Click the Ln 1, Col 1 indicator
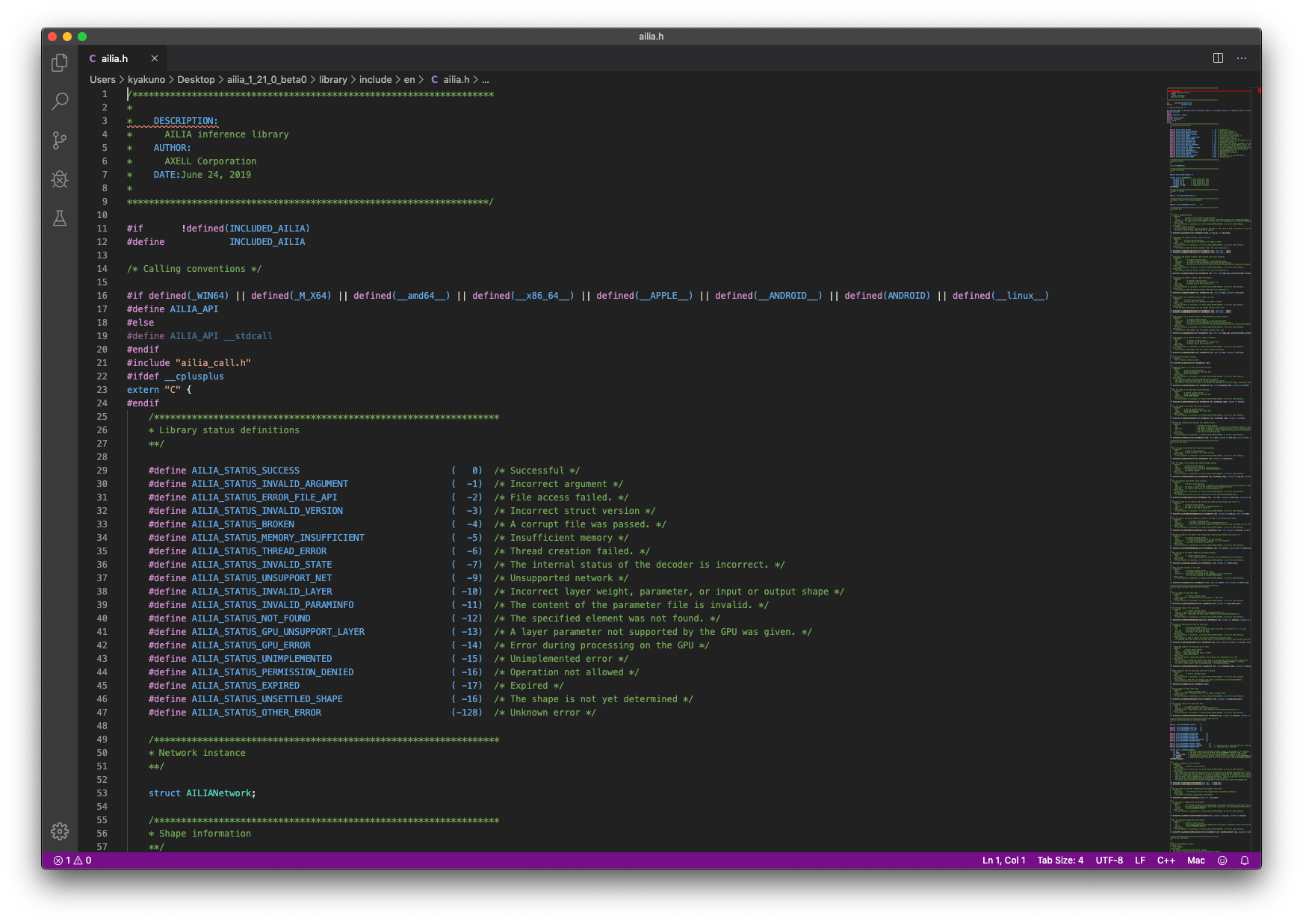The width and height of the screenshot is (1303, 924). click(x=1003, y=861)
